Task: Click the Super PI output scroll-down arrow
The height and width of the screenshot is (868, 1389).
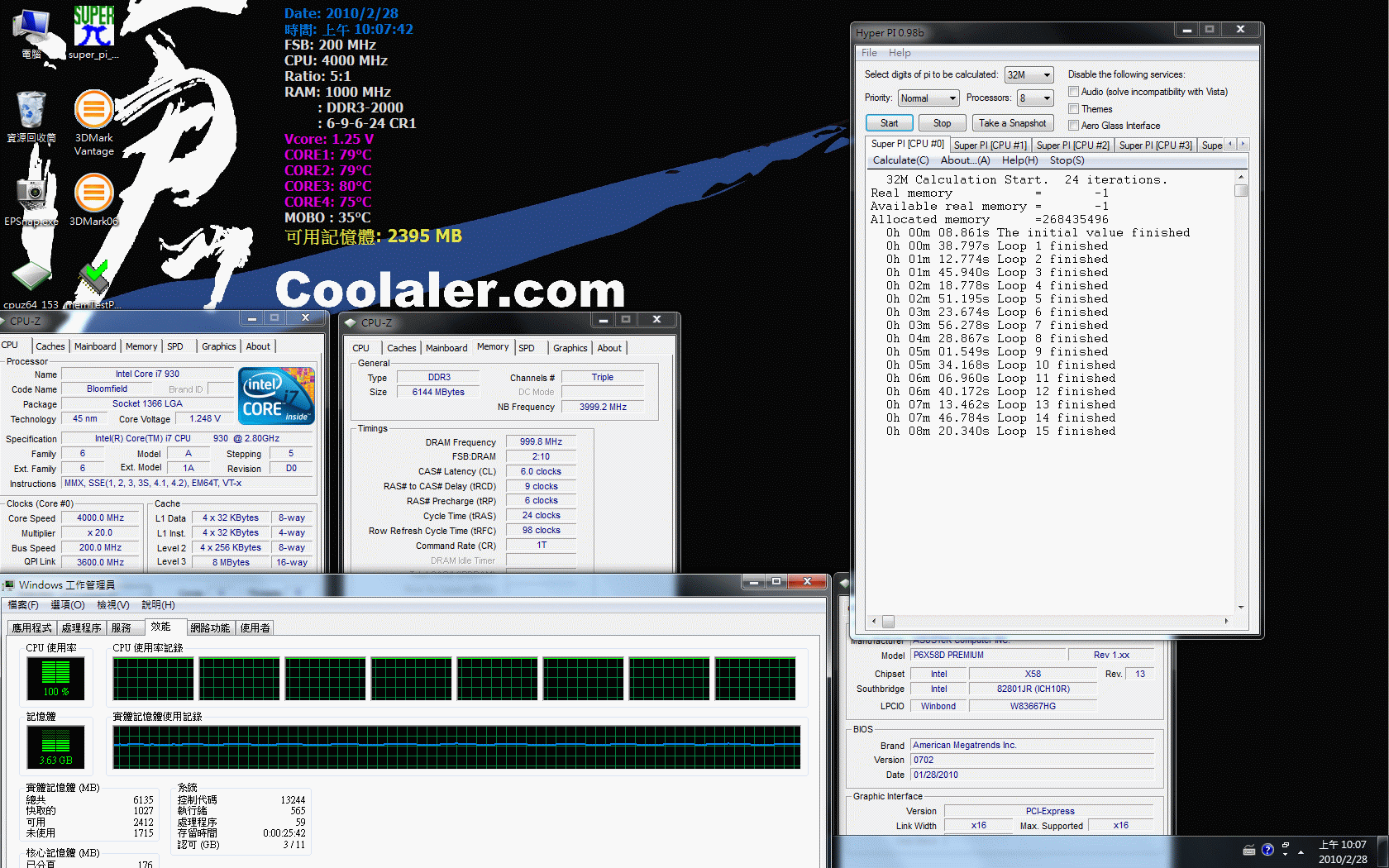Action: pyautogui.click(x=1240, y=607)
